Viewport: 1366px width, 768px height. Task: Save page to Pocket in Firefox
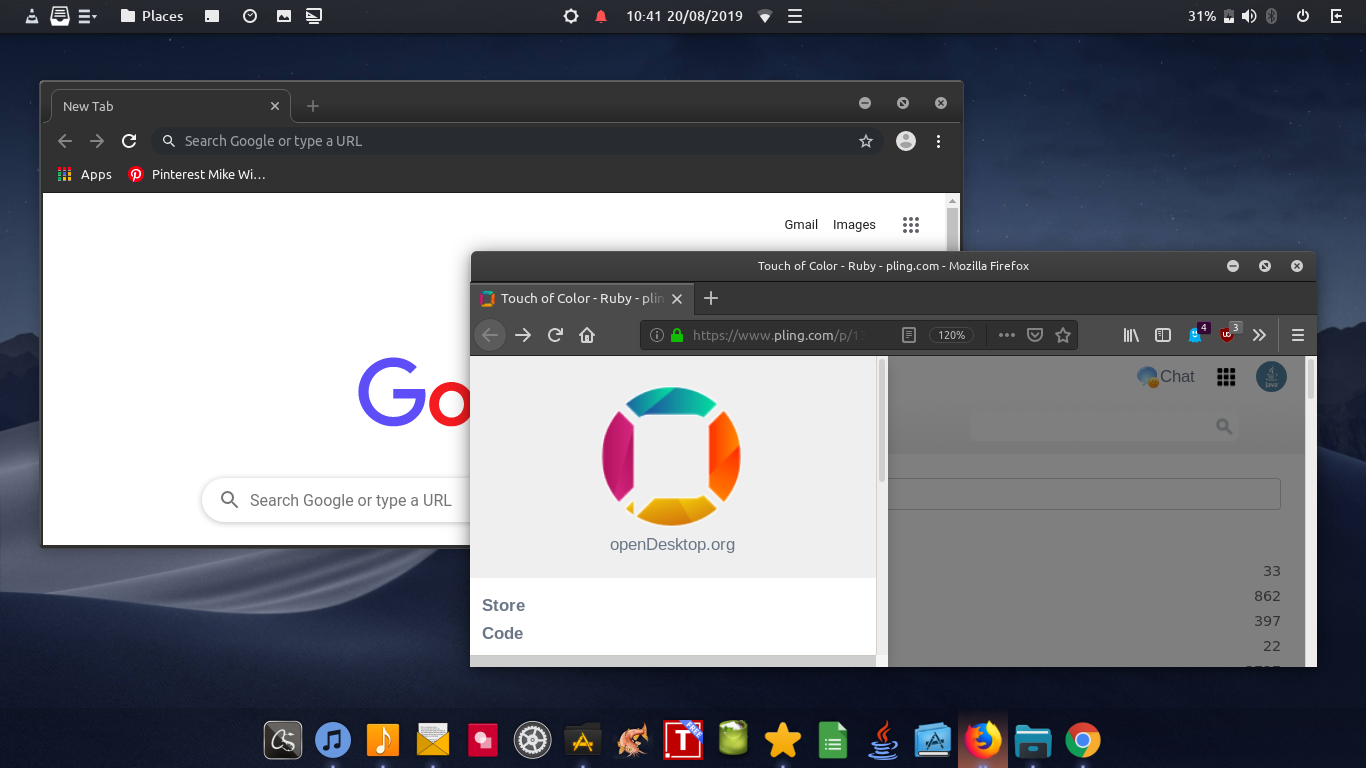(1036, 335)
